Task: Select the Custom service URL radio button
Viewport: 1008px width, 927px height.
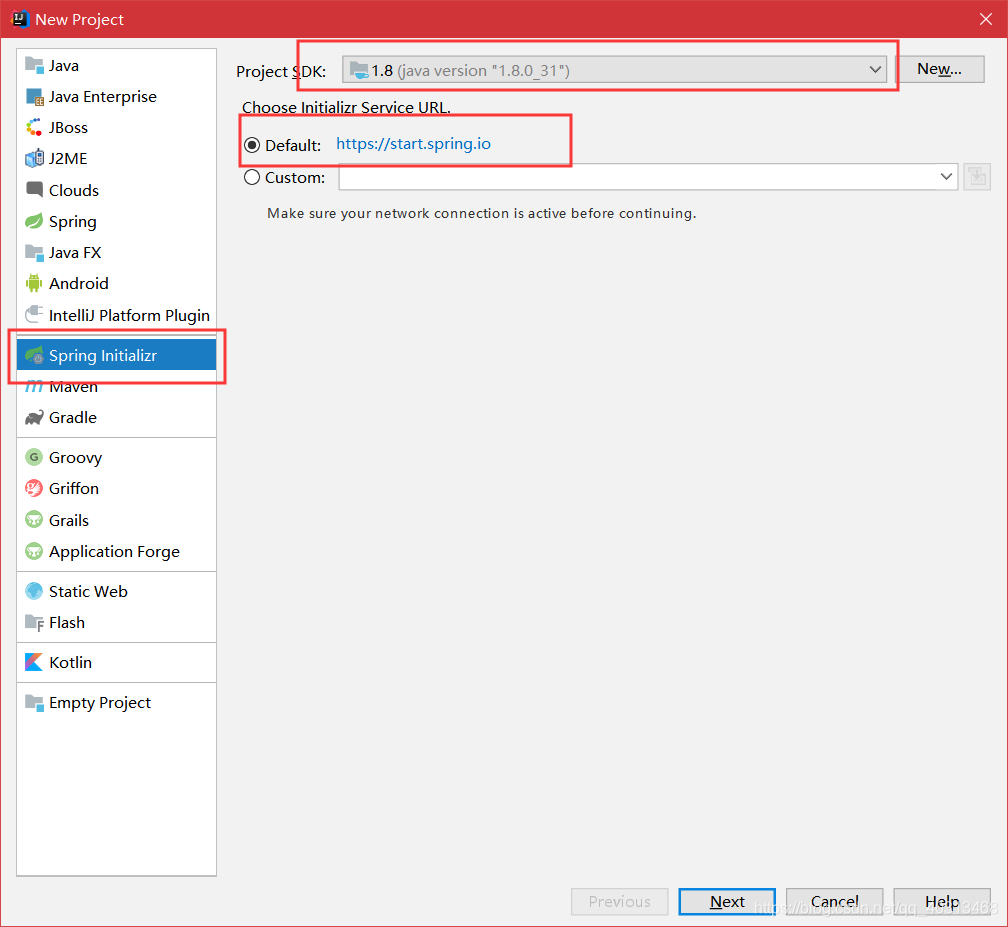Action: [252, 177]
